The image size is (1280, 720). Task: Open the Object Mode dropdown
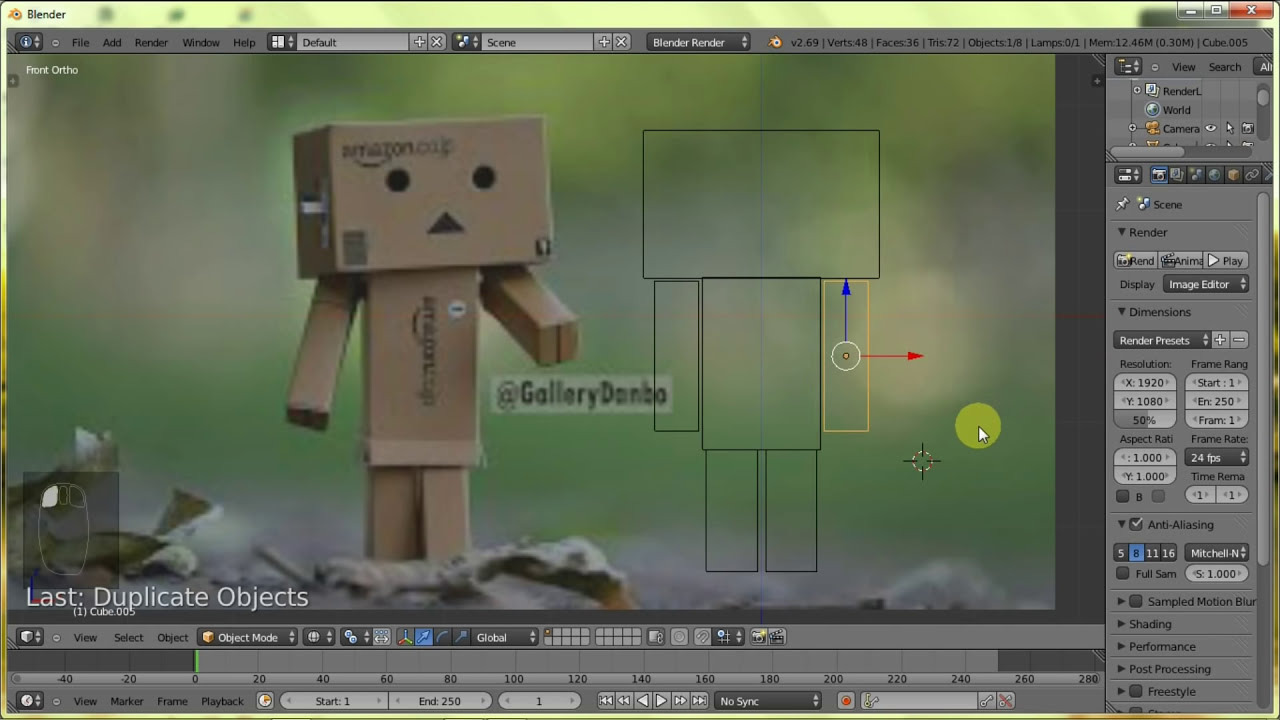pyautogui.click(x=248, y=637)
